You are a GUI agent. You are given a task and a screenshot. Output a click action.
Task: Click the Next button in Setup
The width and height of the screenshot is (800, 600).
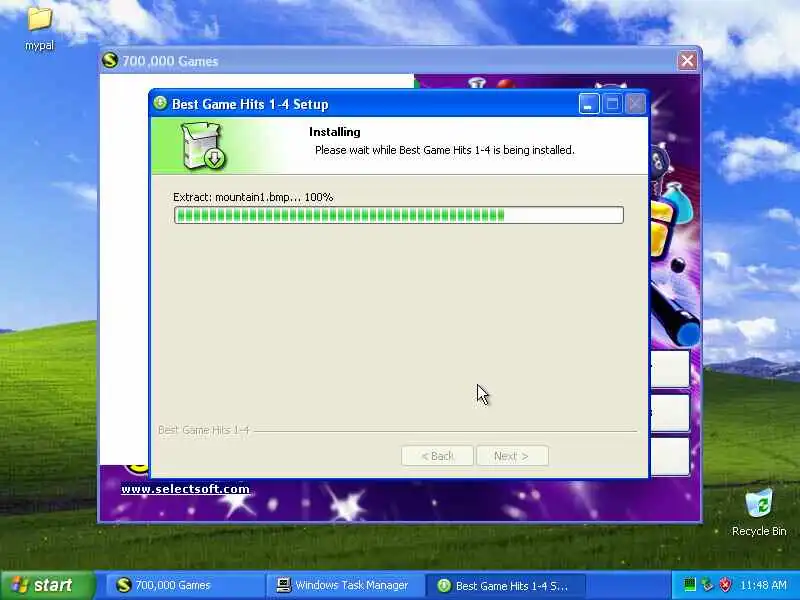coord(512,456)
